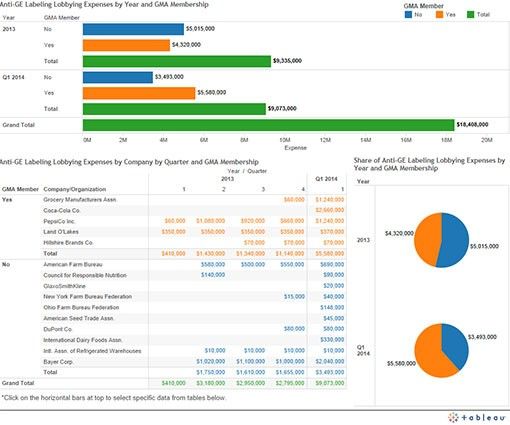Click the $4,320,000 pie chart label
This screenshot has width=510, height=425.
399,234
